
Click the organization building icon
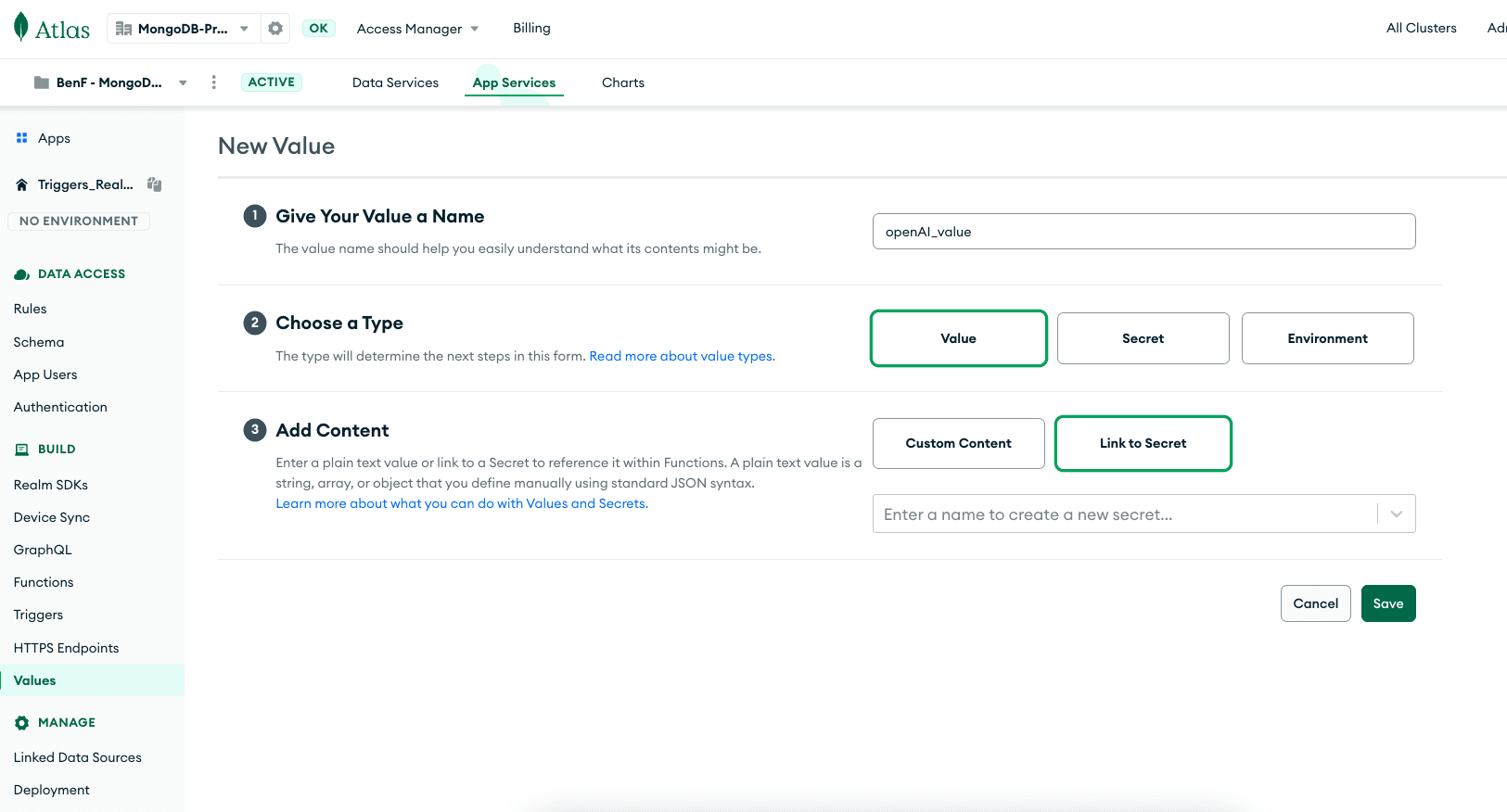tap(123, 29)
